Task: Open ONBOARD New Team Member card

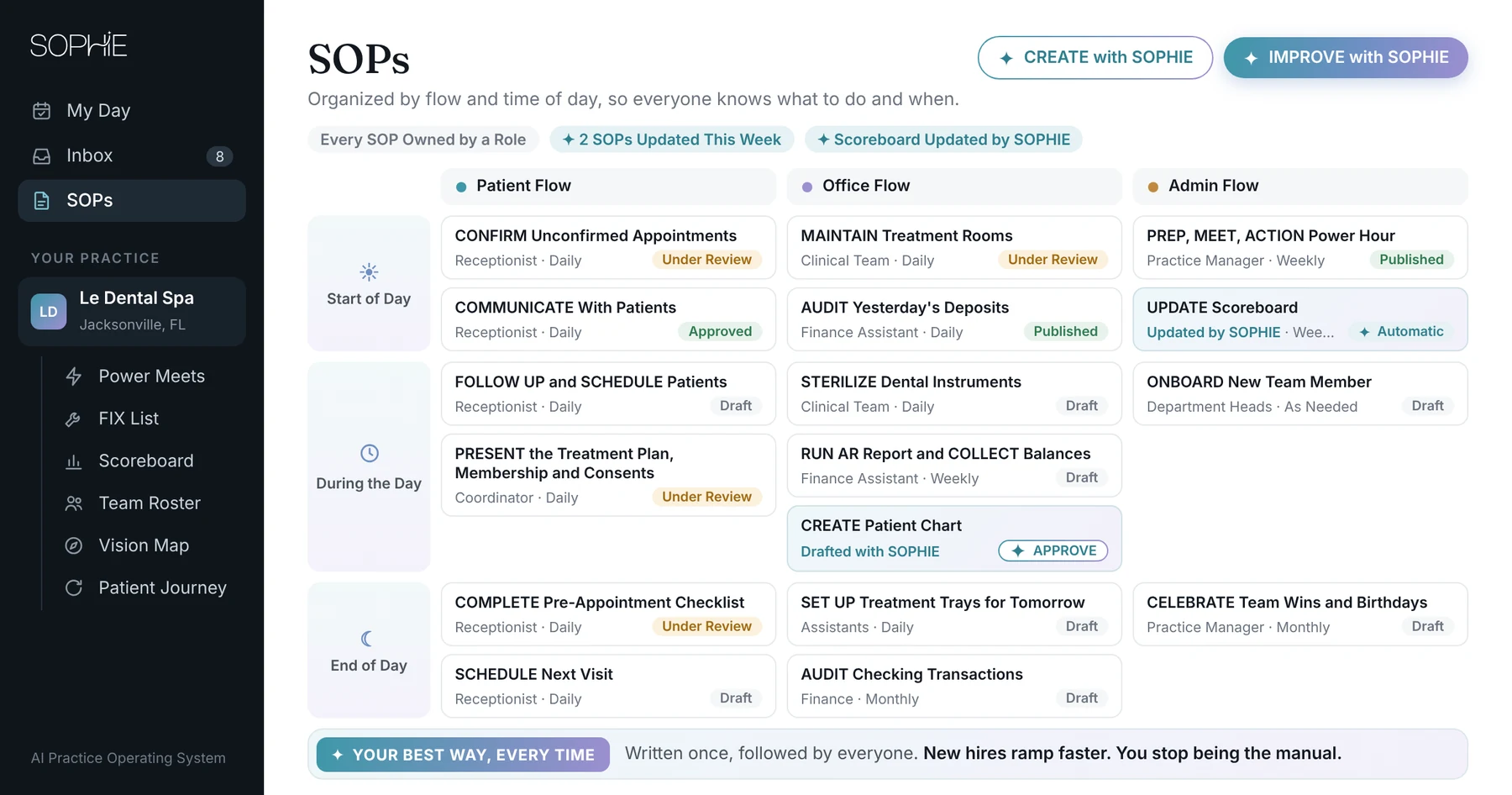Action: coord(1300,394)
